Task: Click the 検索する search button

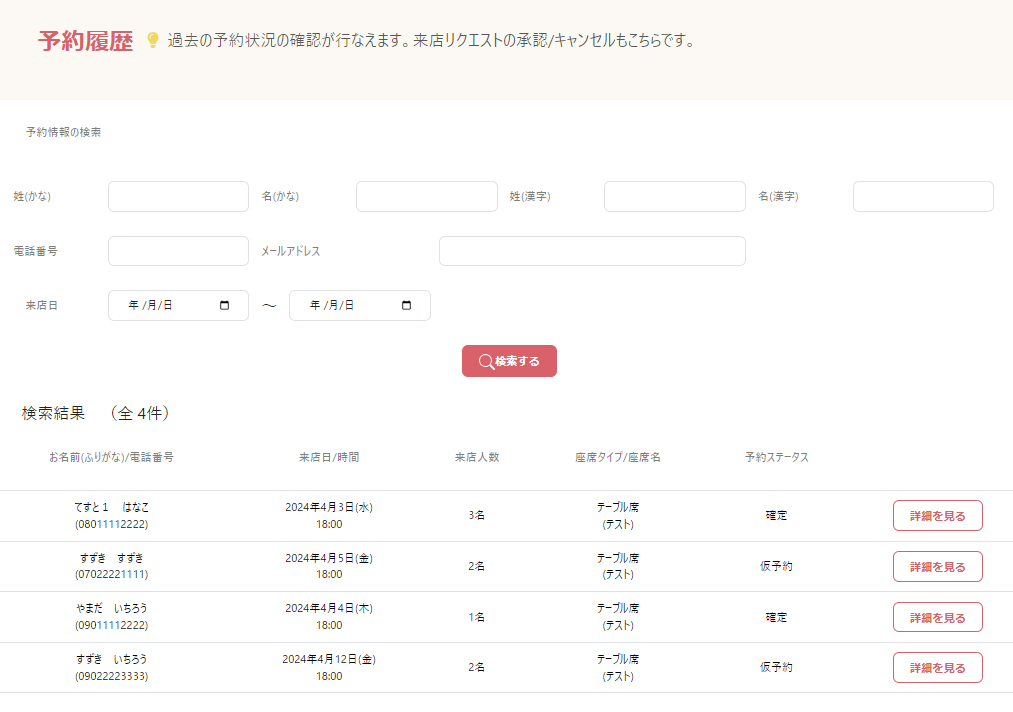Action: click(x=509, y=361)
